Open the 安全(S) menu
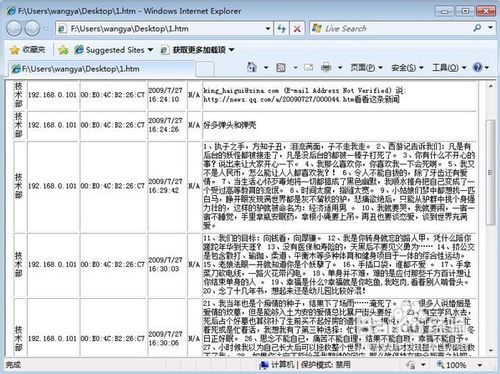The height and width of the screenshot is (374, 500). [407, 68]
